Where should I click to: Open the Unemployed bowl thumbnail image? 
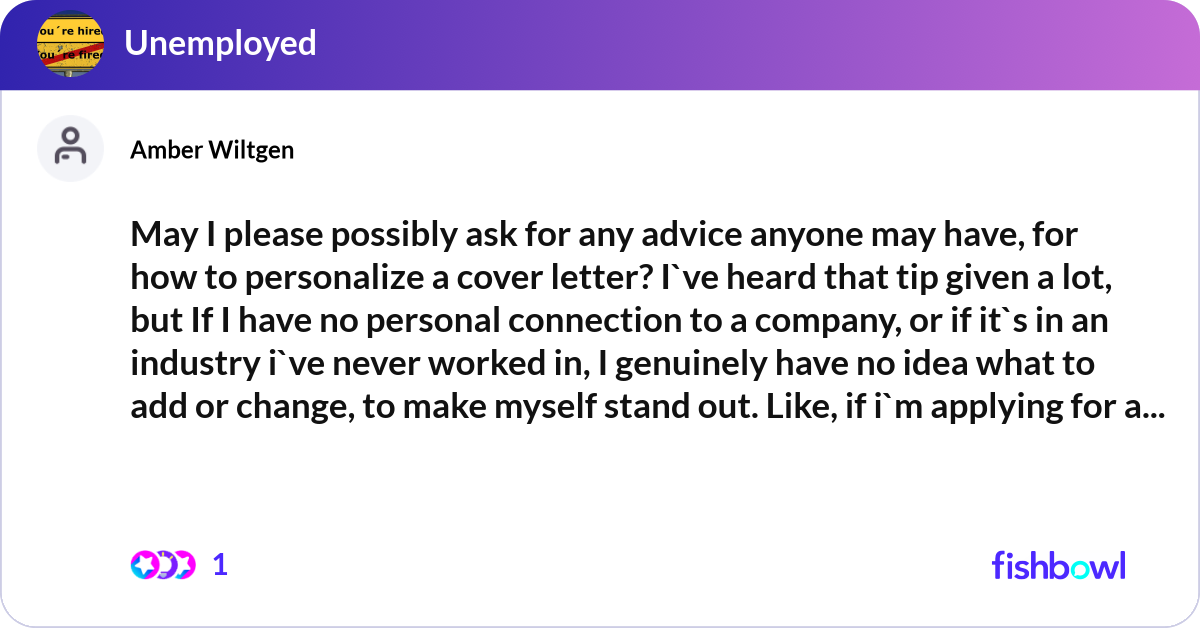click(x=70, y=43)
